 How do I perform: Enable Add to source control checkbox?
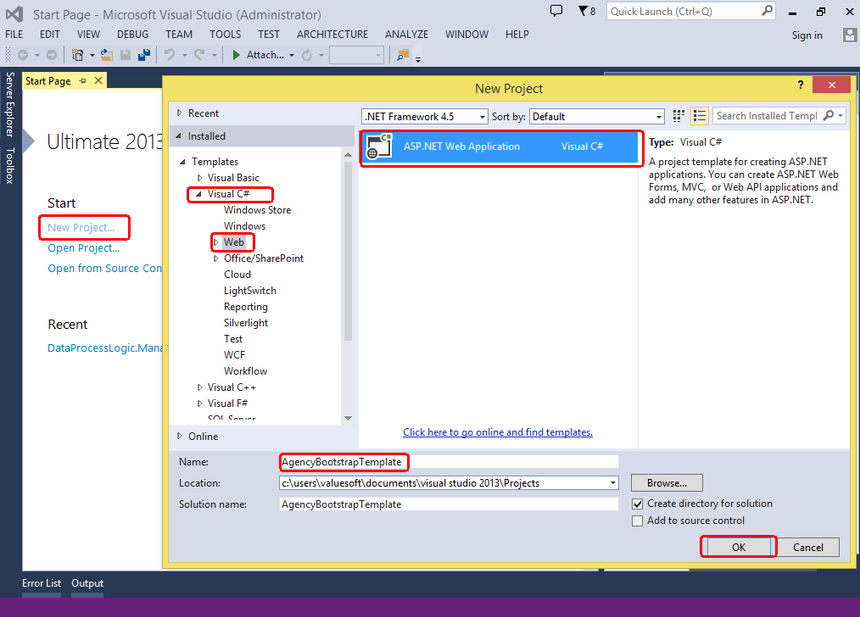[638, 521]
